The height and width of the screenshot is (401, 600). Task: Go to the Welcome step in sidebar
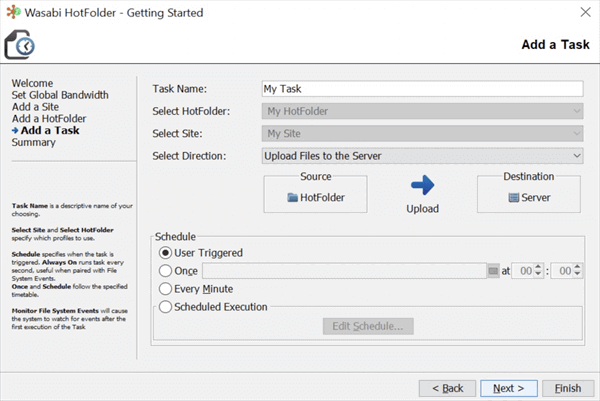32,83
